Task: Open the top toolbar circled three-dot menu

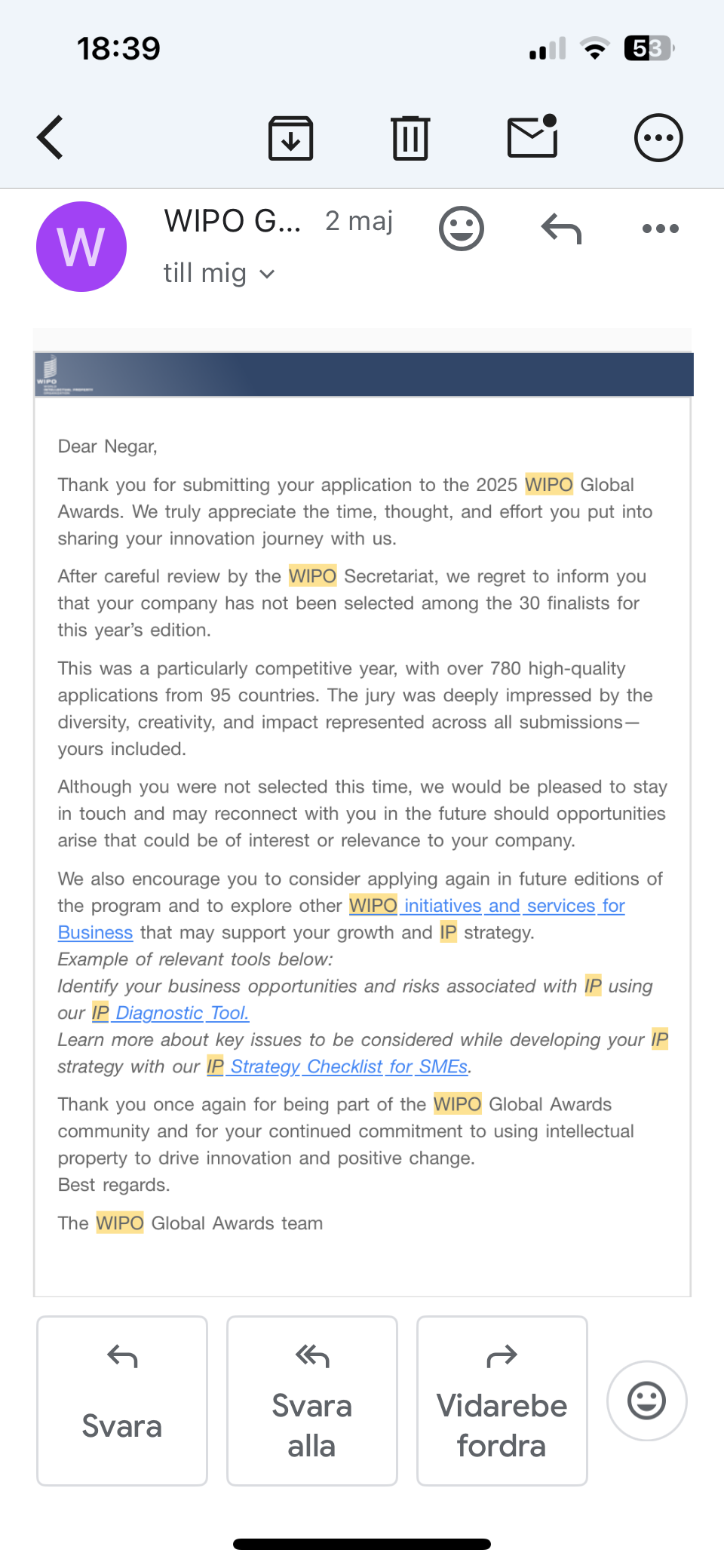Action: coord(658,138)
